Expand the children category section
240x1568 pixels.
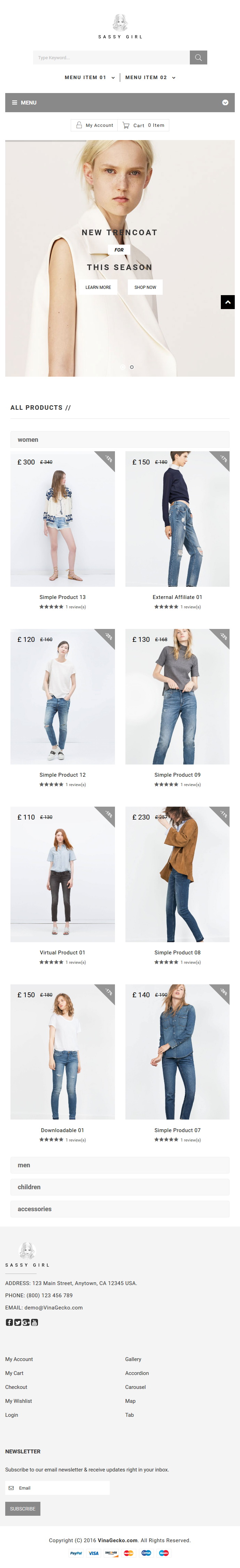pyautogui.click(x=120, y=1187)
